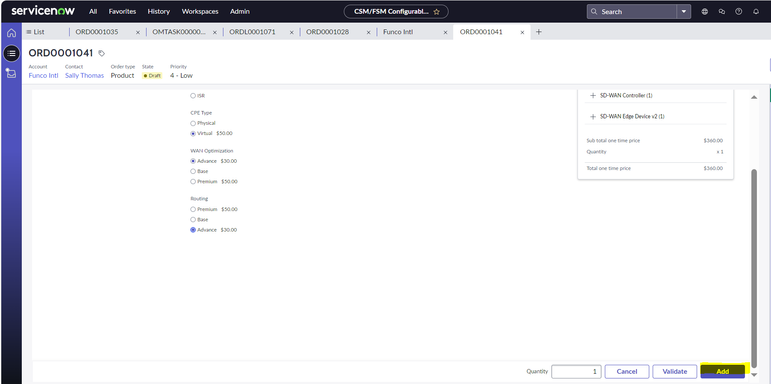Open the Admin menu

(x=239, y=11)
